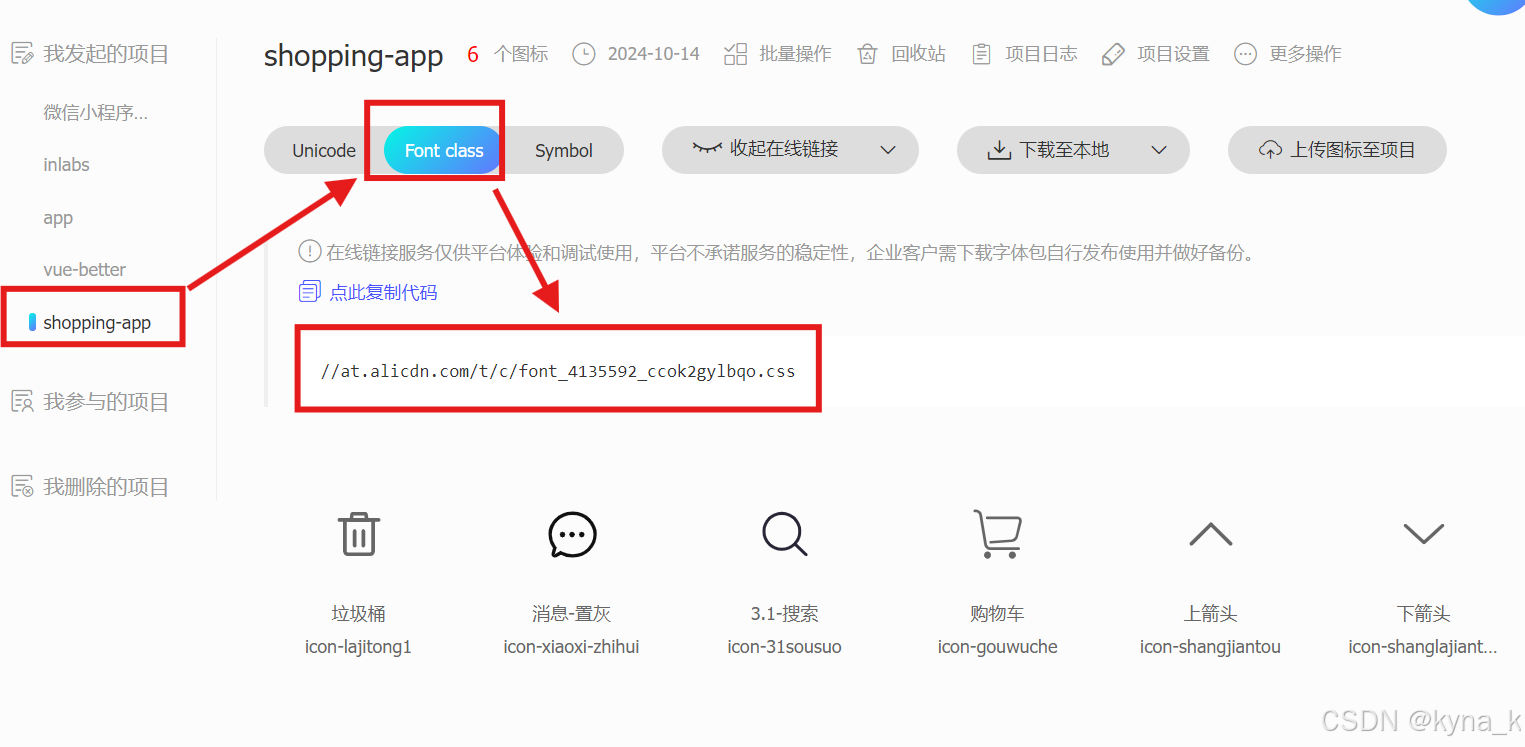Expand the 下载至本地 dropdown chevron
The image size is (1525, 747).
(x=1159, y=150)
